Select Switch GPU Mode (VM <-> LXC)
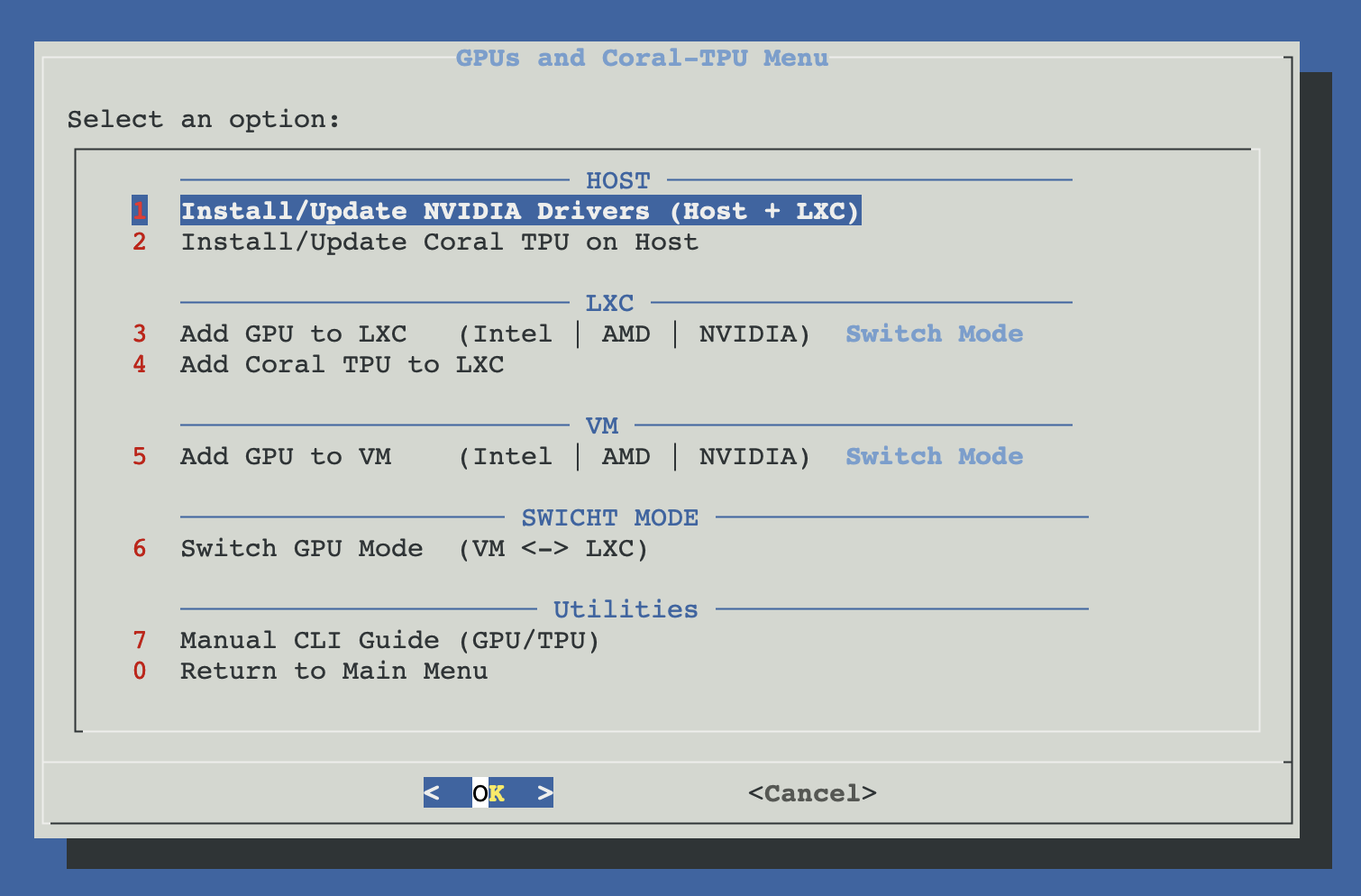The width and height of the screenshot is (1361, 896). pyautogui.click(x=415, y=548)
